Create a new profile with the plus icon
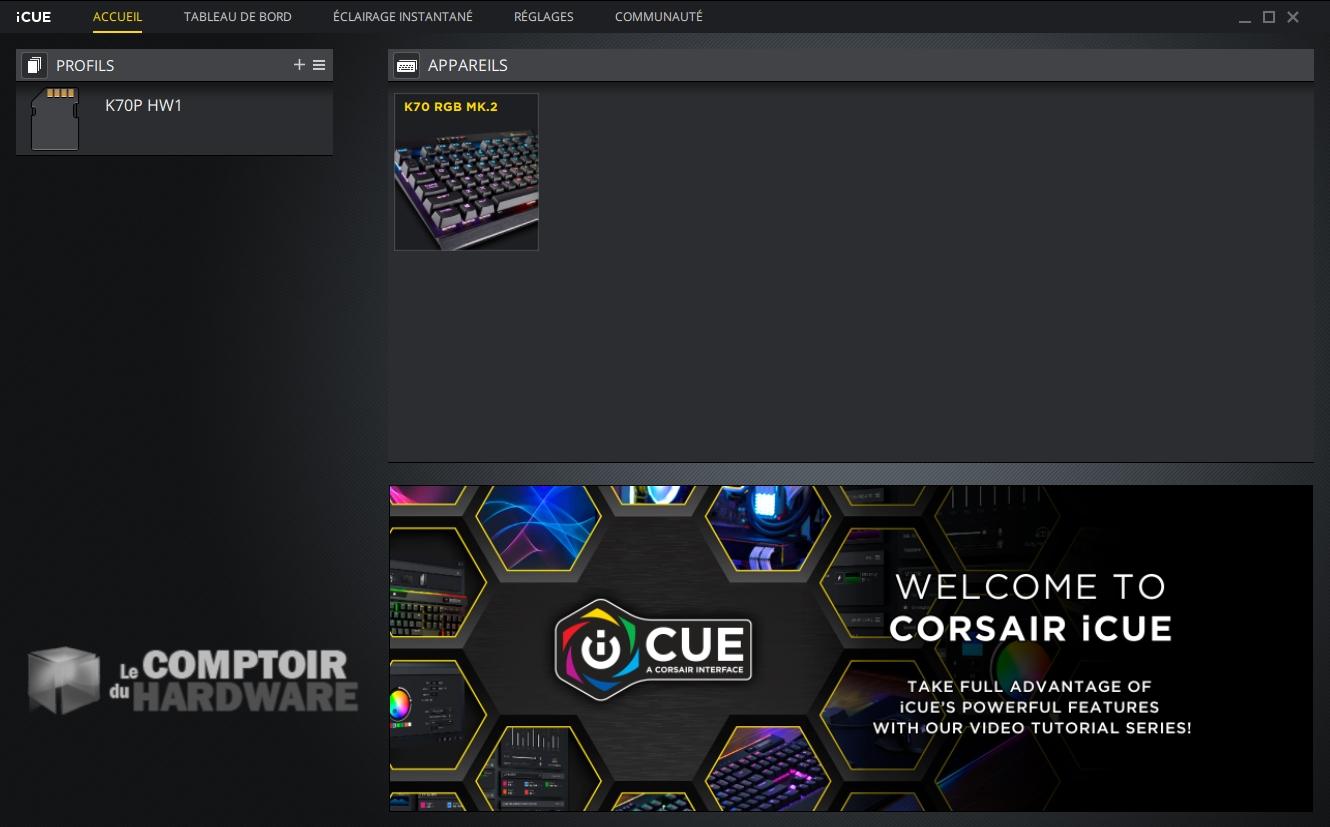Screen dimensions: 1330x827 tap(299, 64)
